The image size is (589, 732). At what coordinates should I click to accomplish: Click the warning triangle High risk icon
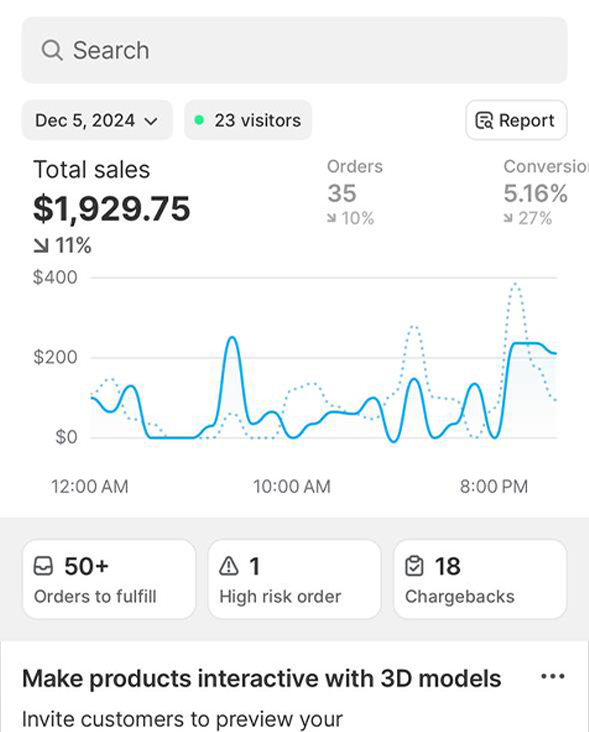point(229,566)
